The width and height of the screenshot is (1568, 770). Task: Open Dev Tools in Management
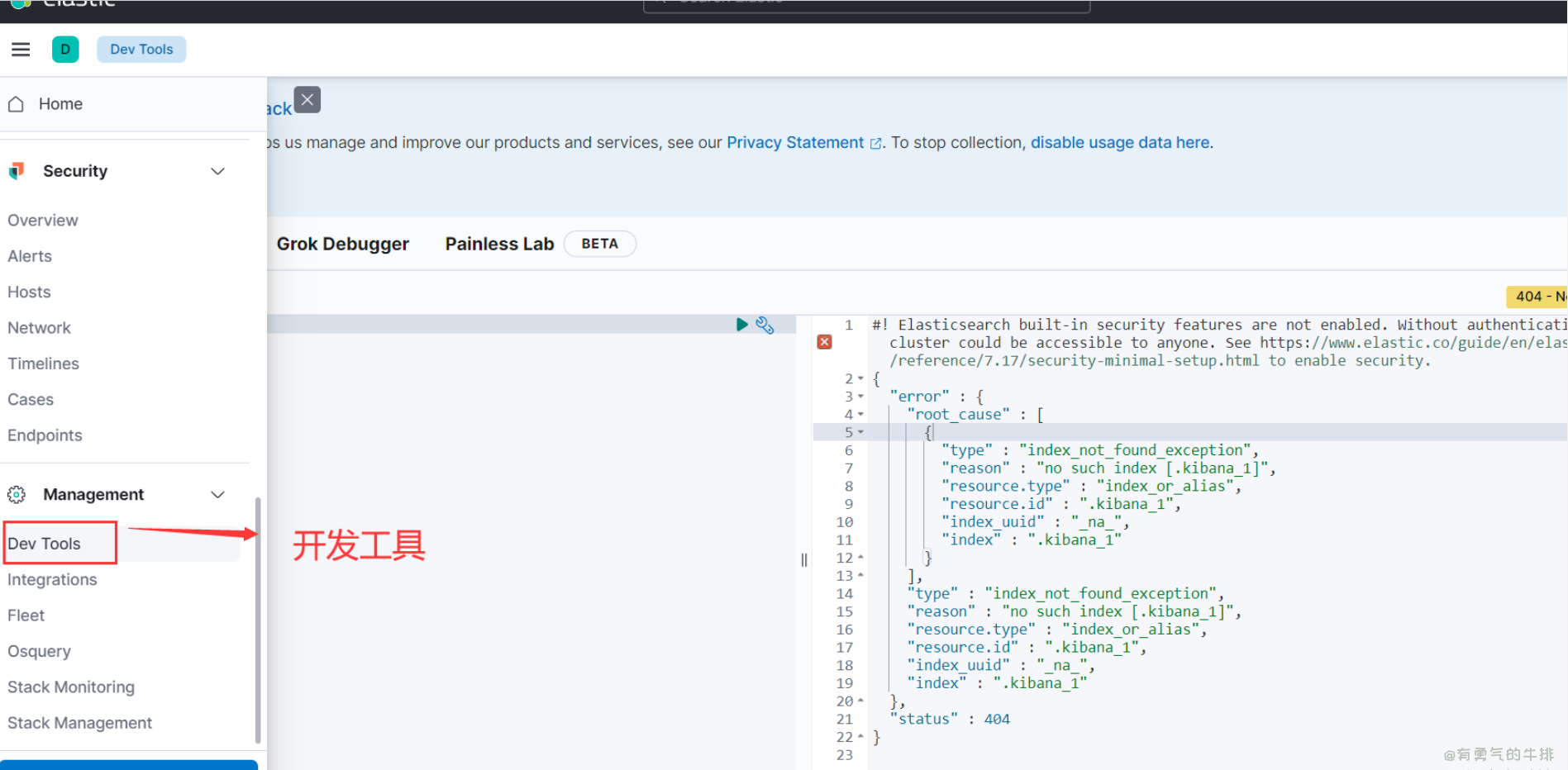pos(44,544)
